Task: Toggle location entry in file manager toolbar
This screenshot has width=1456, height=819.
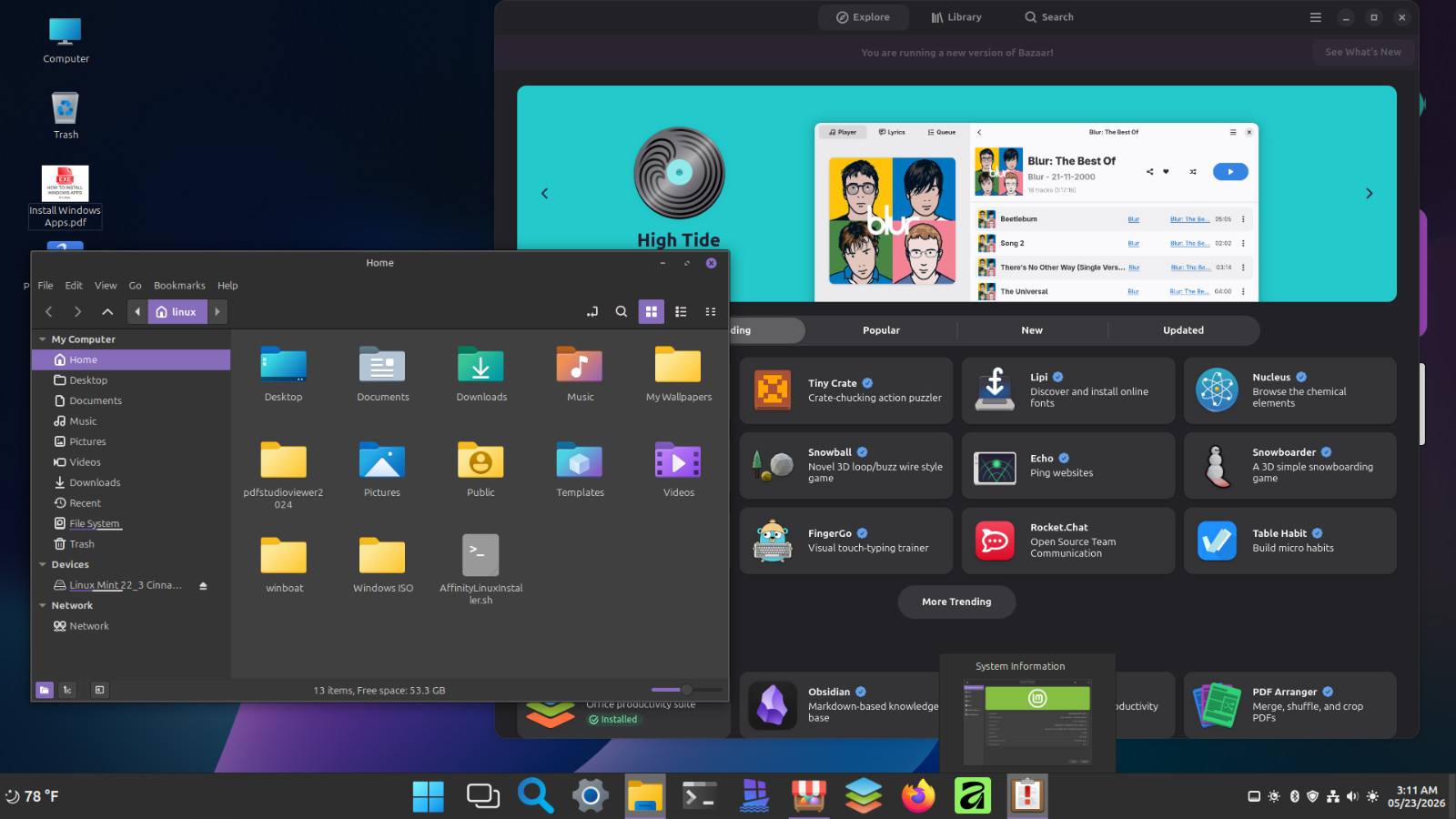Action: pyautogui.click(x=592, y=311)
